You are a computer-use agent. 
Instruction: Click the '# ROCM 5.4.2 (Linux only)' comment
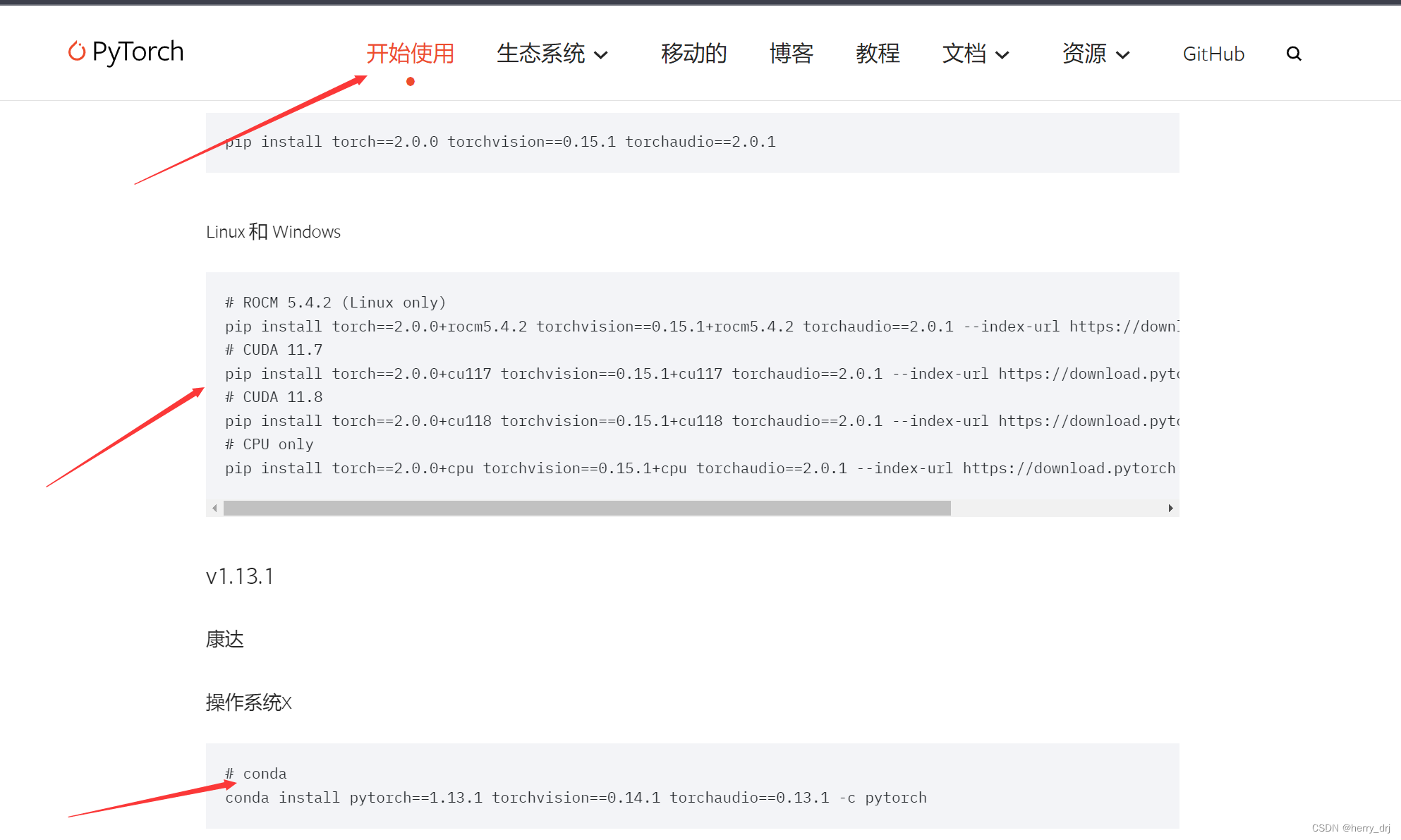coord(336,303)
